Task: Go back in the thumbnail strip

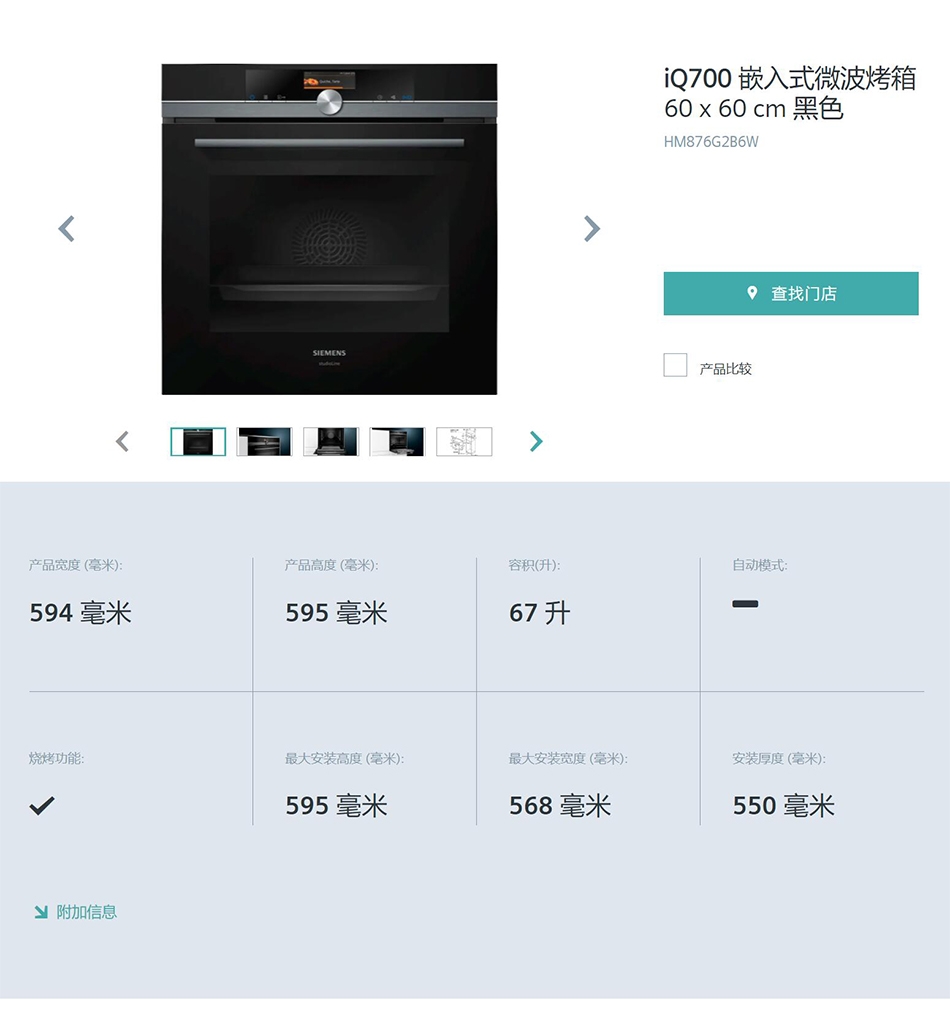Action: click(x=122, y=441)
